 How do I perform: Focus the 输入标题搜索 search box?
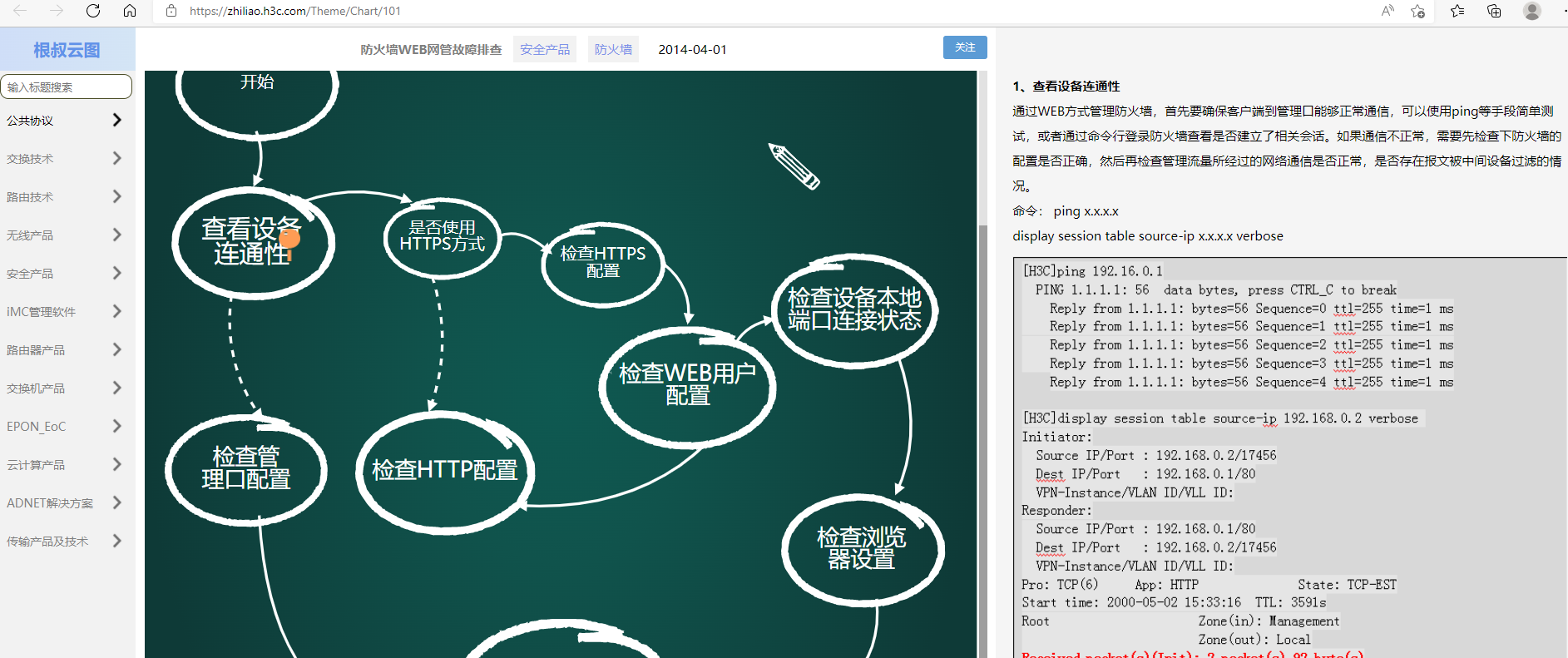pyautogui.click(x=67, y=87)
